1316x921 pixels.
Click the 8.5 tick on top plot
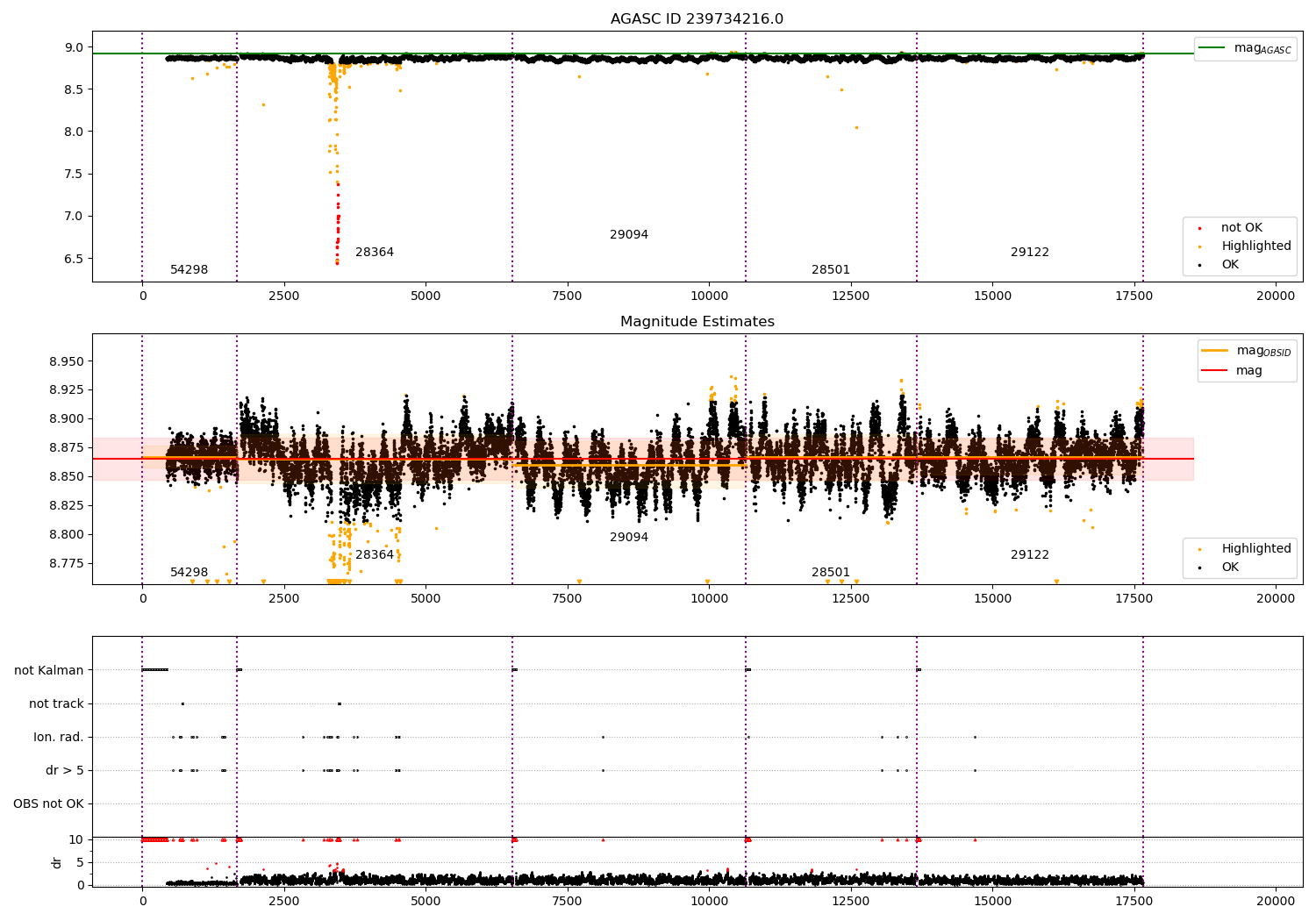tap(75, 89)
